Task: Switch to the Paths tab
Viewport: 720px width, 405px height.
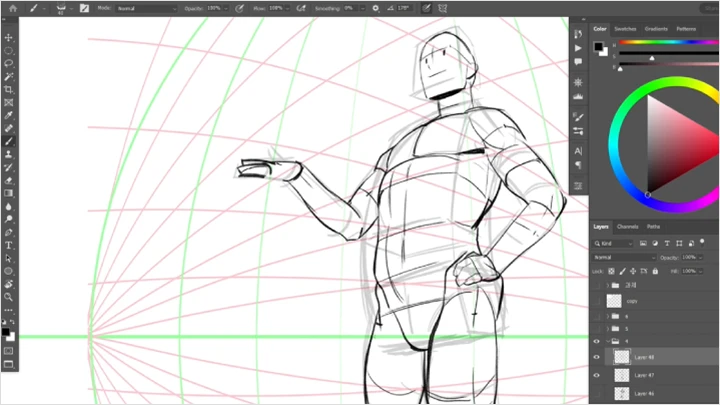Action: 653,227
